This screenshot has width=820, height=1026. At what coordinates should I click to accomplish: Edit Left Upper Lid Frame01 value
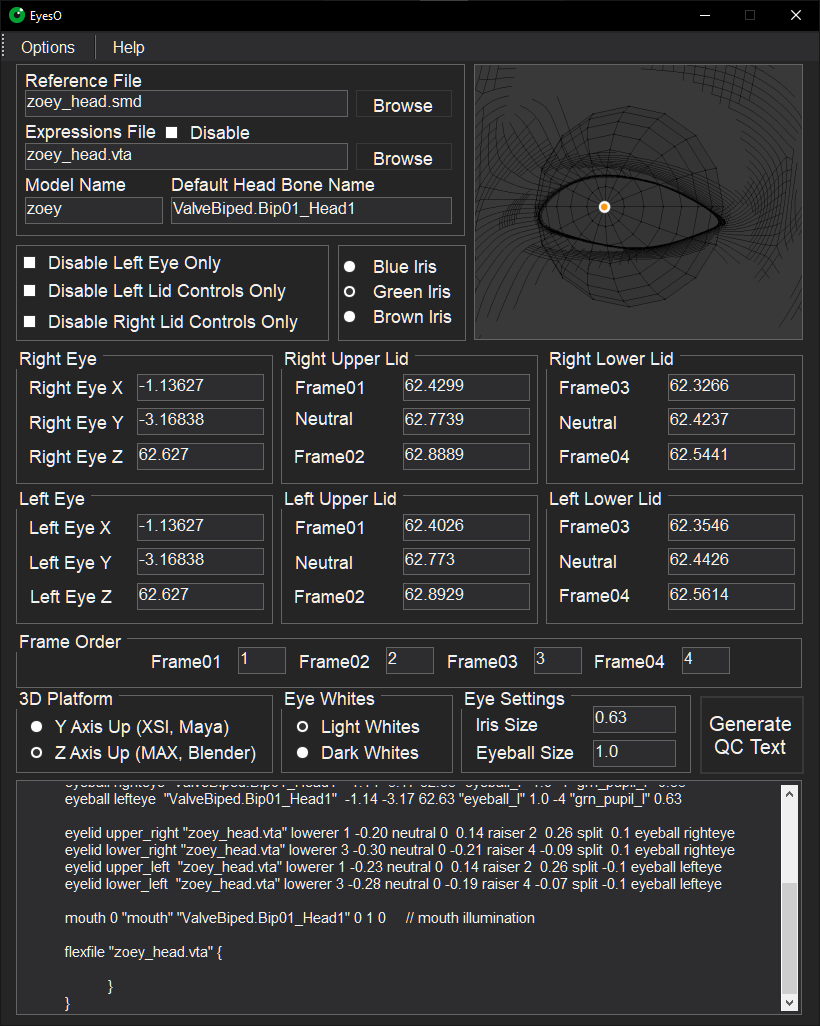click(466, 527)
